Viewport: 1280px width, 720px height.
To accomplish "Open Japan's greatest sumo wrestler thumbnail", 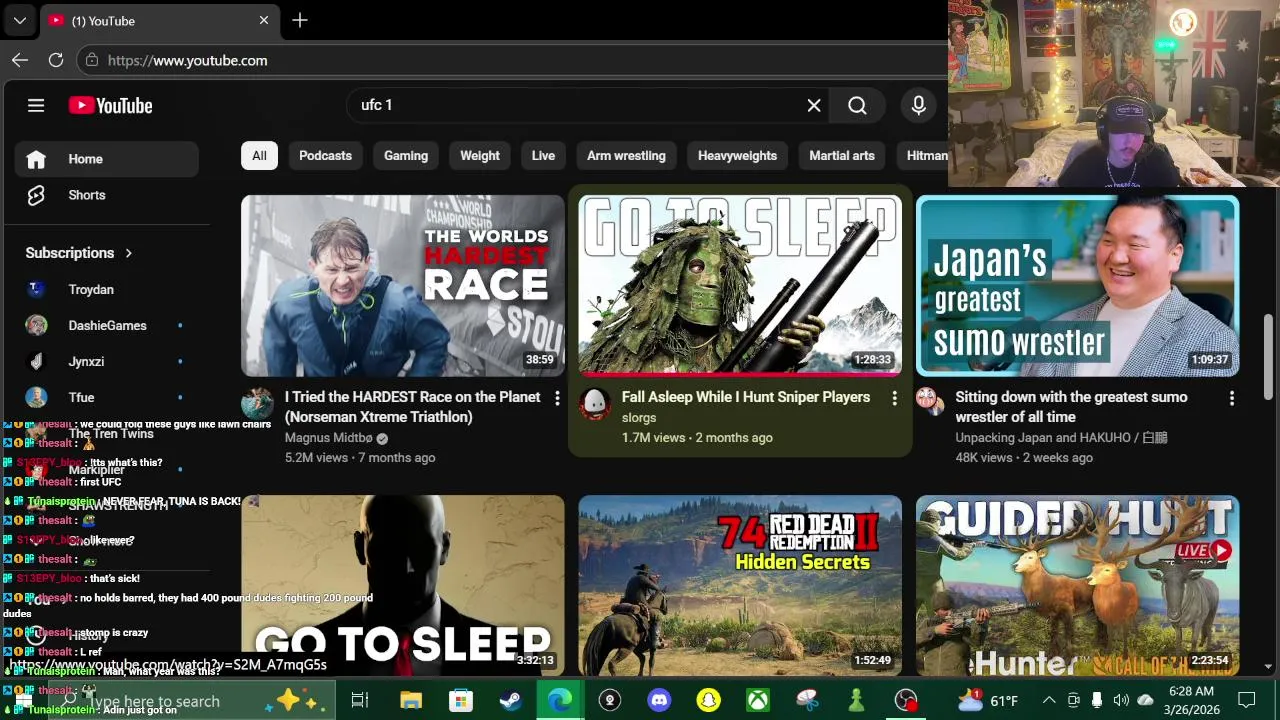I will click(x=1077, y=286).
